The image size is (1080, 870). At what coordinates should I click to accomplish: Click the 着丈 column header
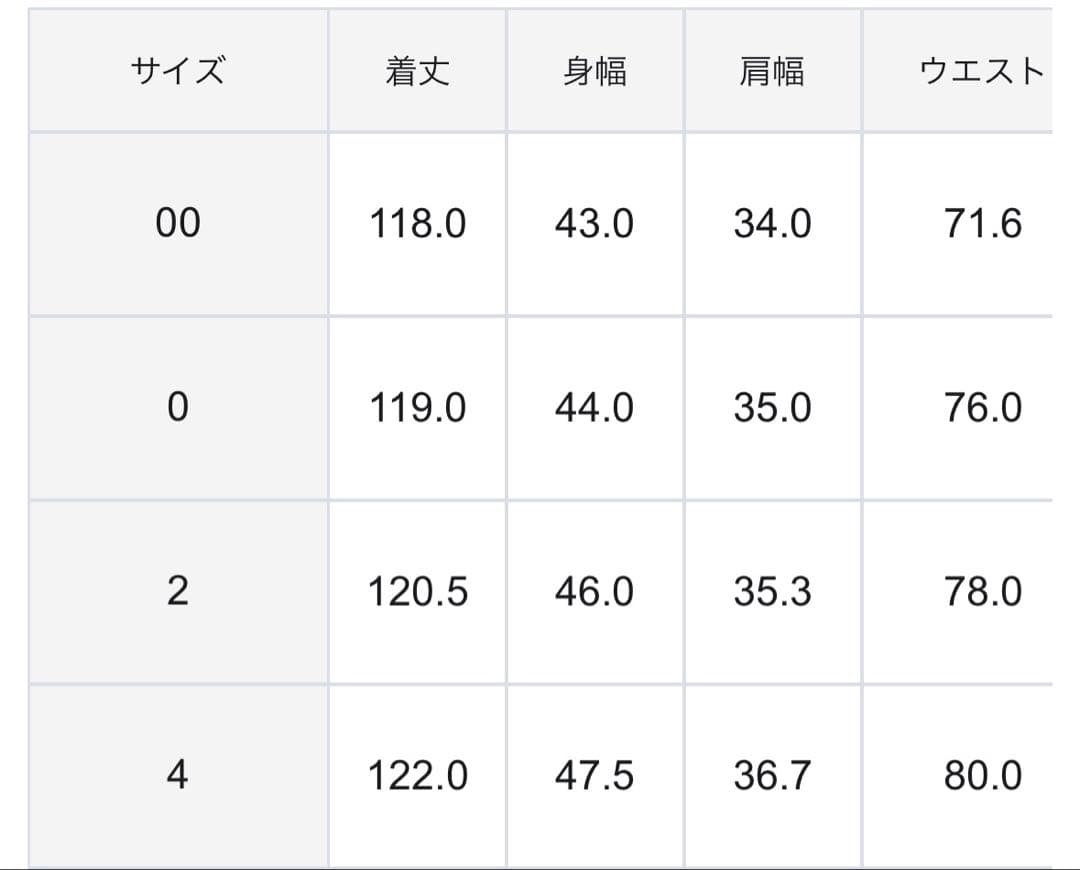point(417,72)
